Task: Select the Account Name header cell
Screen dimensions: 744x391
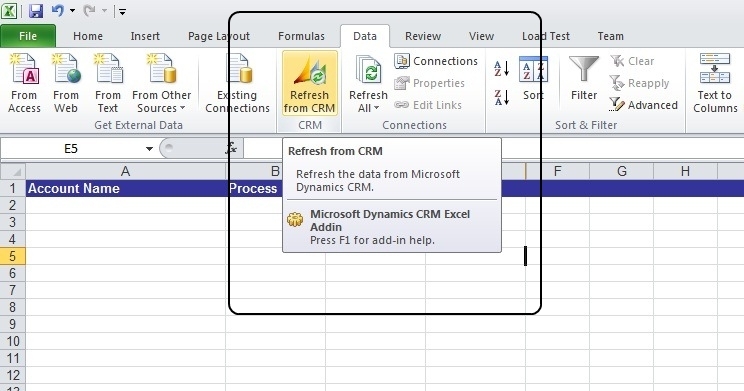Action: pos(126,188)
